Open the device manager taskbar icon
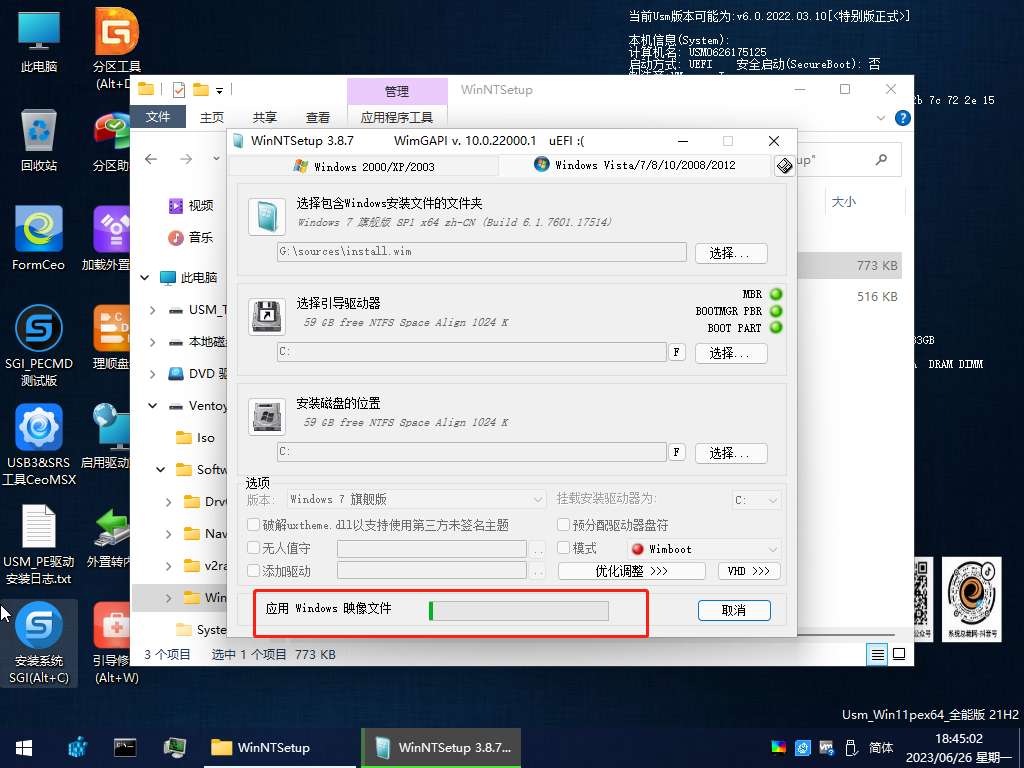Screen dimensions: 1024x768 [174, 747]
